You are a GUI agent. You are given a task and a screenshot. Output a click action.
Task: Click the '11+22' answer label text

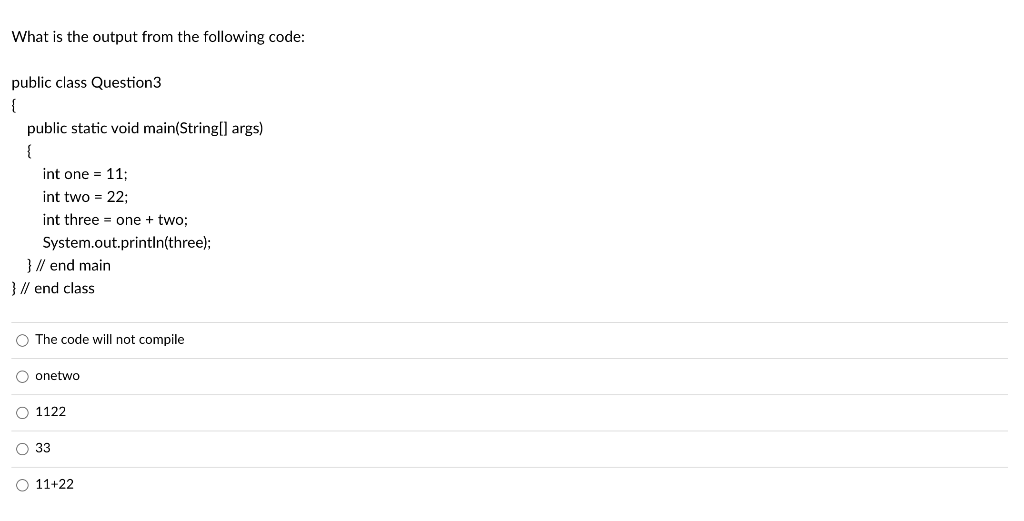54,484
